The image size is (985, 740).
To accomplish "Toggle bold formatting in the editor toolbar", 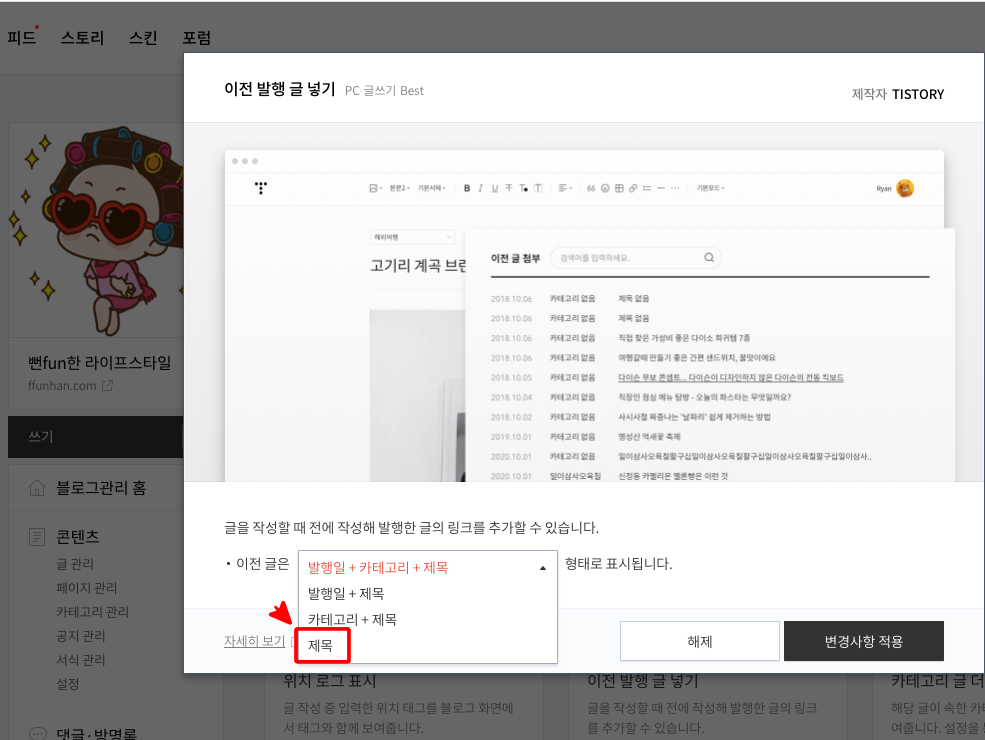I will 466,188.
